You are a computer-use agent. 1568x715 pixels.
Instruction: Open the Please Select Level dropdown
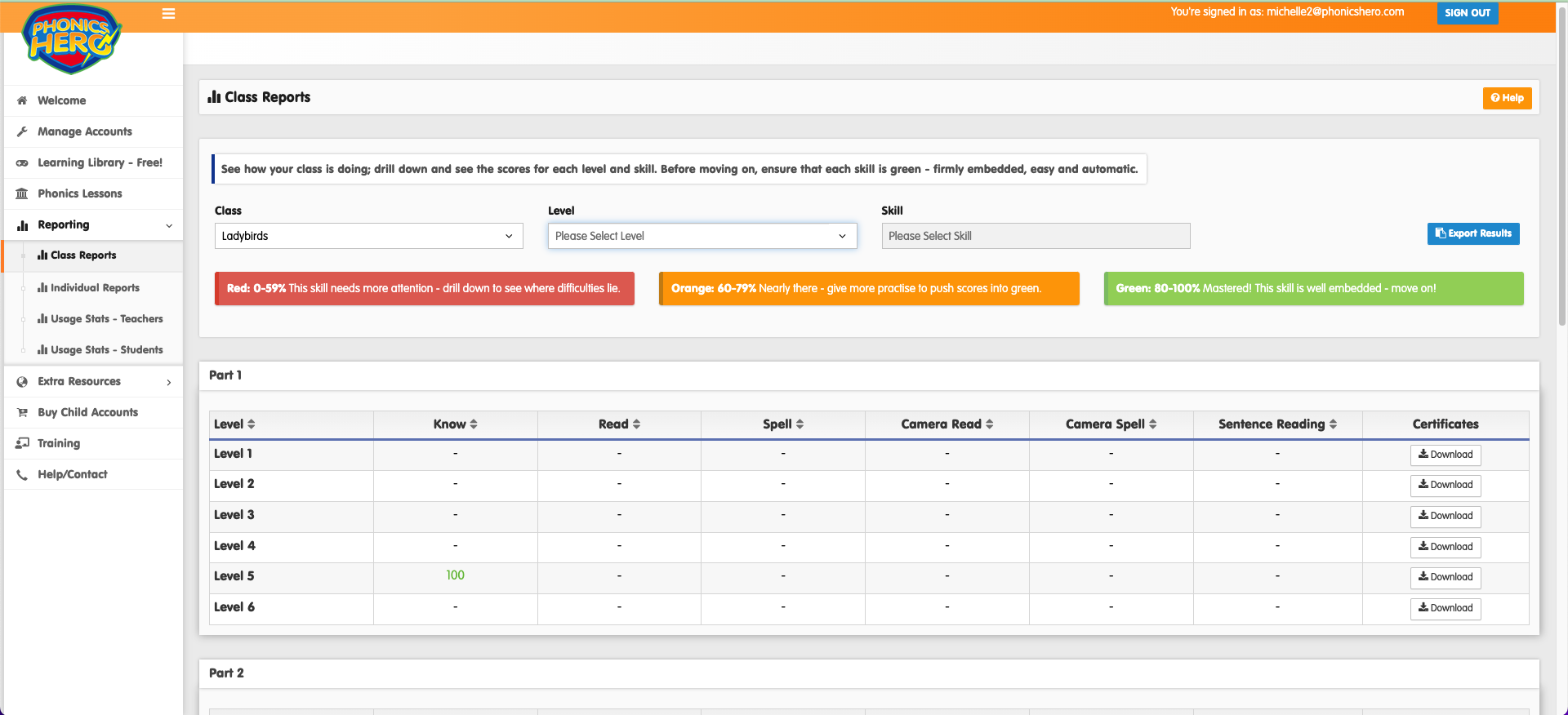702,236
